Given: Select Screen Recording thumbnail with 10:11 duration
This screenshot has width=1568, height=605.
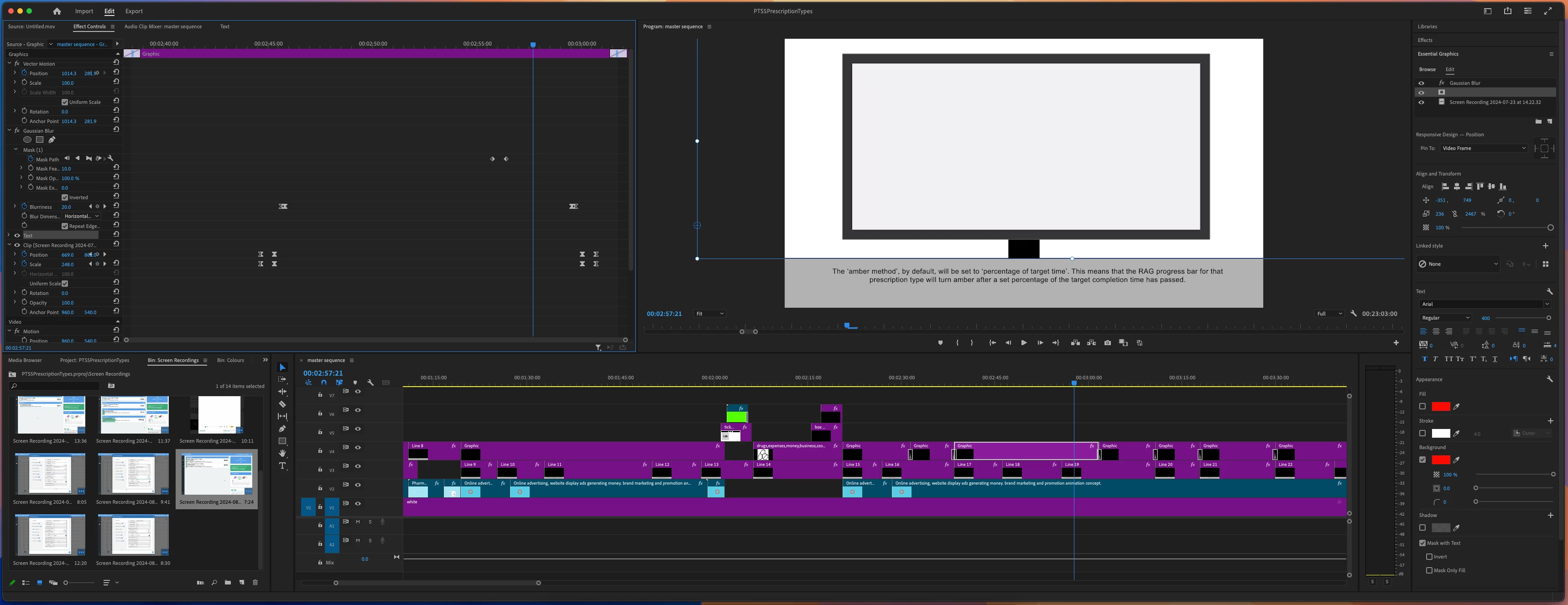Looking at the screenshot, I should point(216,415).
